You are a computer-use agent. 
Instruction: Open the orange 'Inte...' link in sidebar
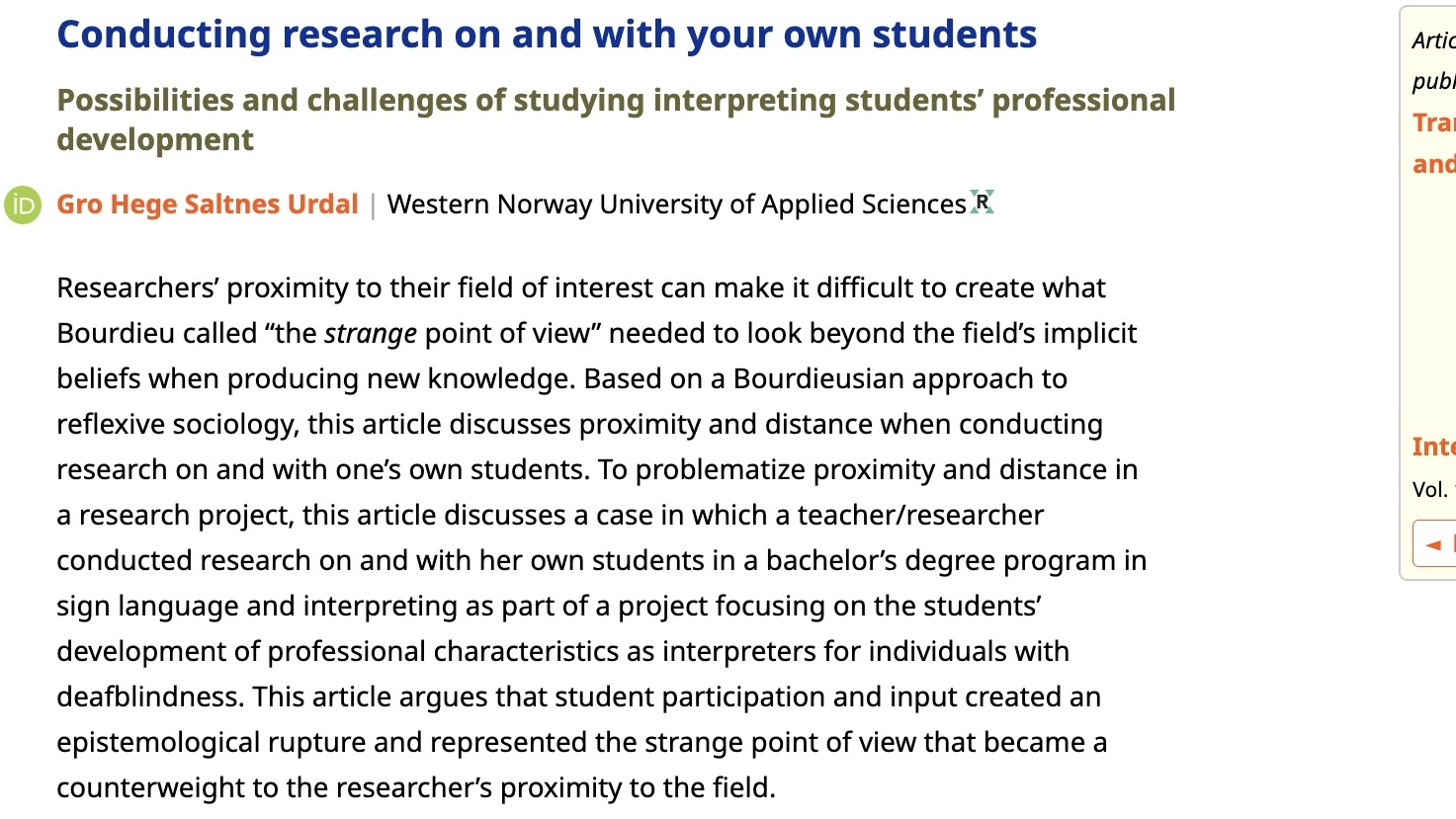click(1434, 447)
